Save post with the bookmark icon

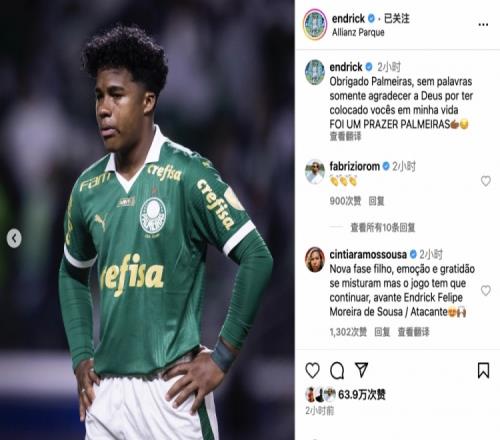click(483, 370)
